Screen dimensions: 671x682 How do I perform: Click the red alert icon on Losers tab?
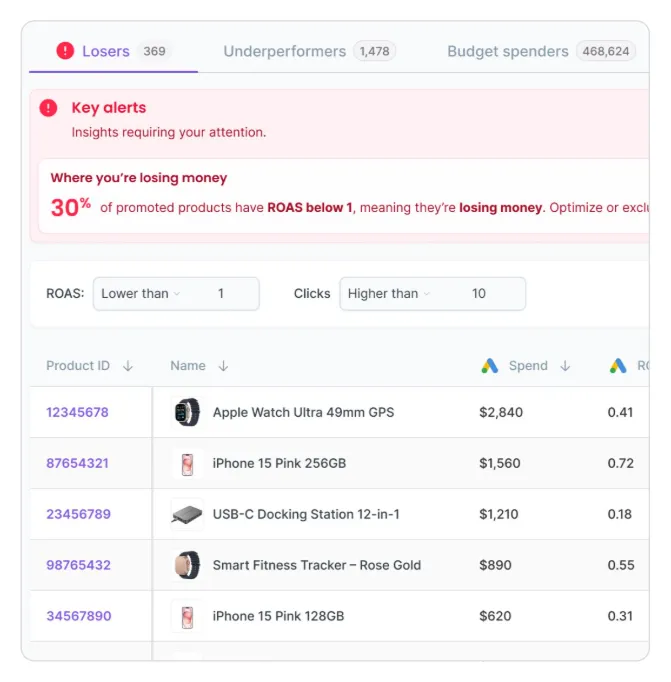(65, 51)
